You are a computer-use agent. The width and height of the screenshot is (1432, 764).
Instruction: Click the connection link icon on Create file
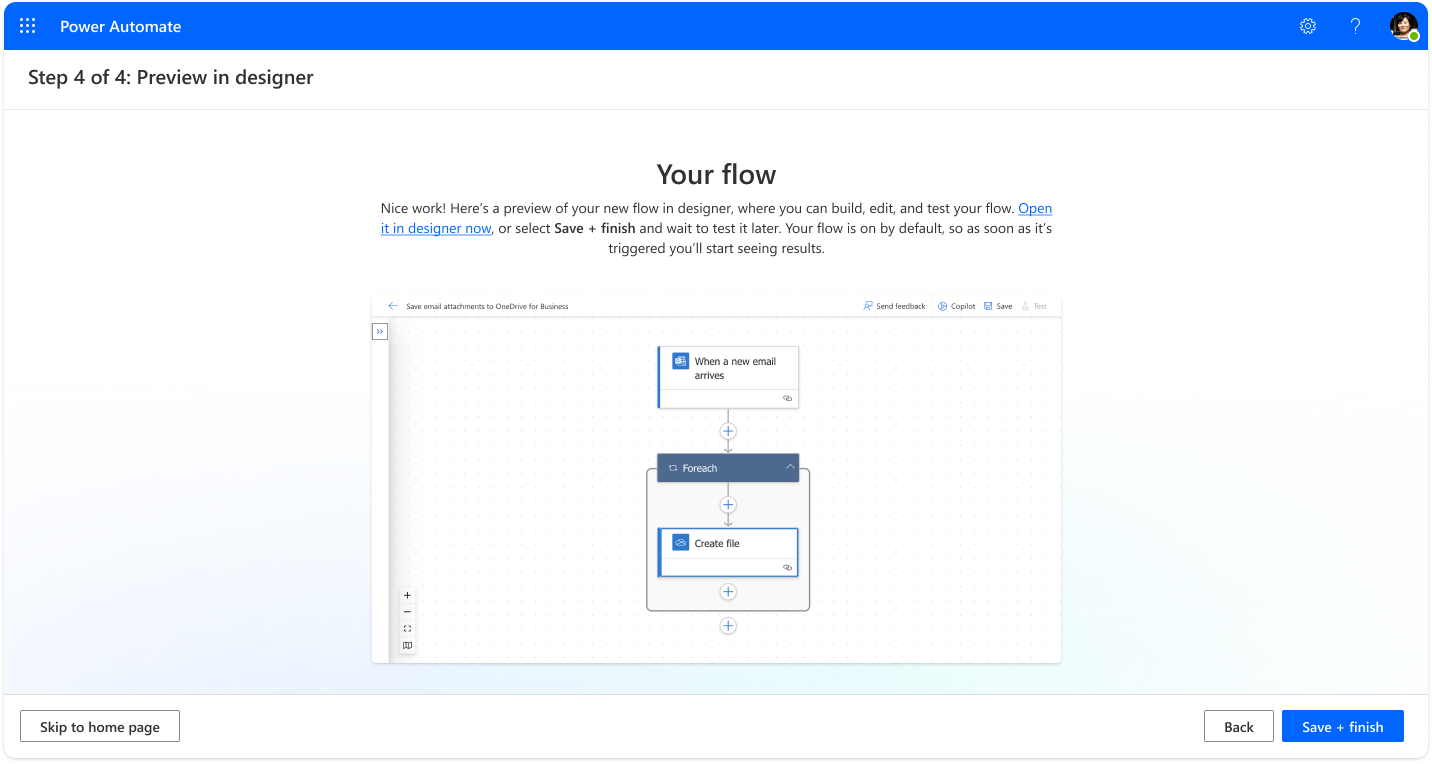[787, 567]
